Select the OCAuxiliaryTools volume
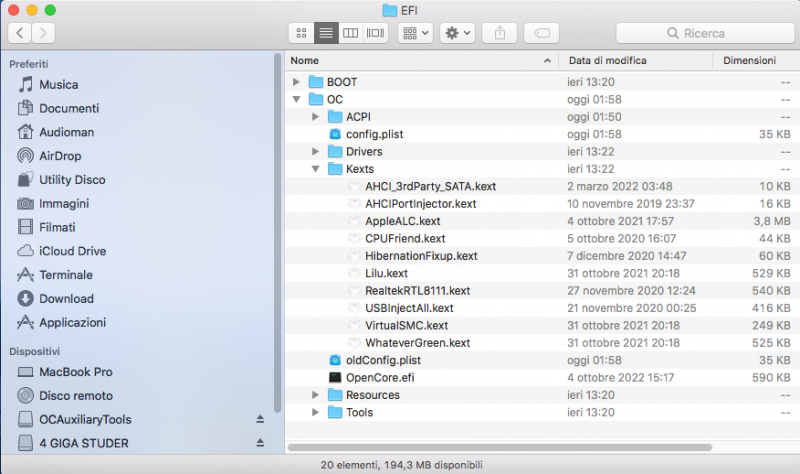800x474 pixels. click(74, 419)
